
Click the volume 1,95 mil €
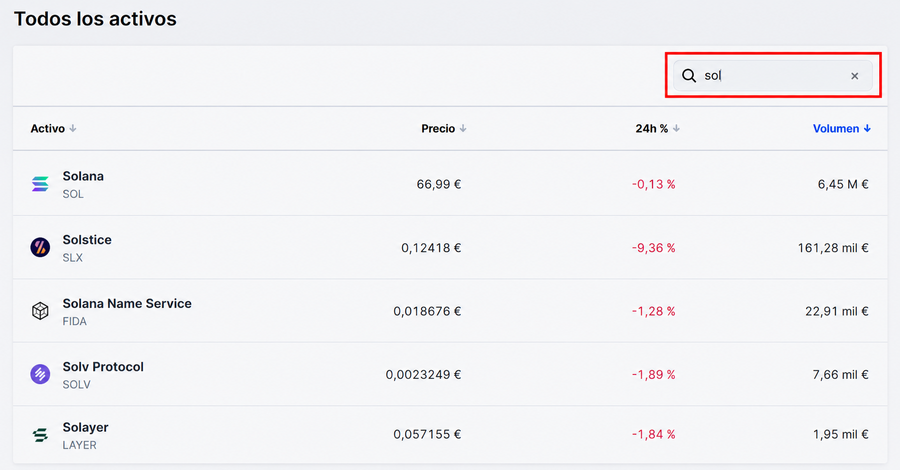click(841, 434)
